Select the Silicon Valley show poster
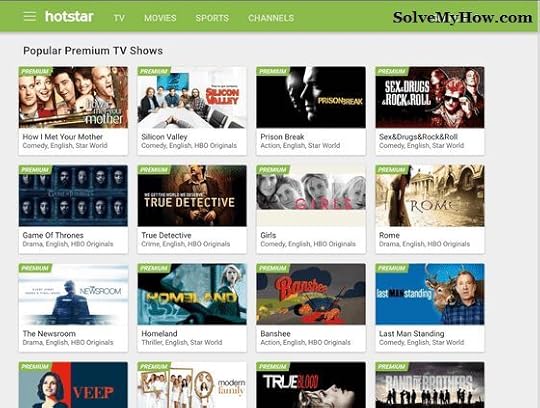 (x=192, y=97)
